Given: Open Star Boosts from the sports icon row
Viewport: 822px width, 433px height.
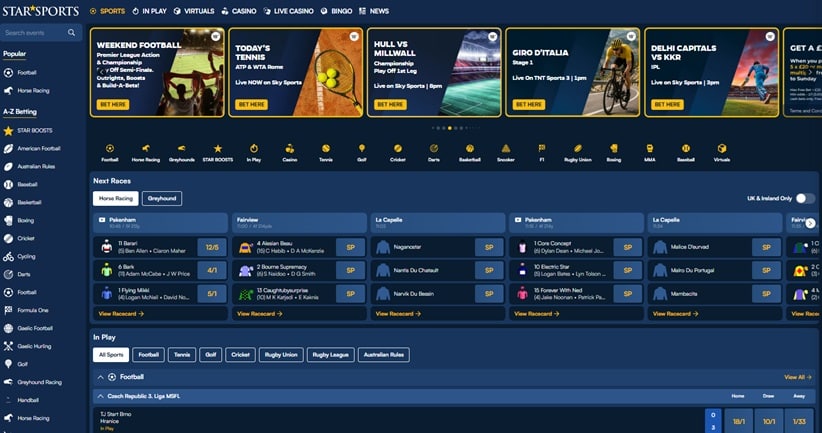Looking at the screenshot, I should 218,153.
